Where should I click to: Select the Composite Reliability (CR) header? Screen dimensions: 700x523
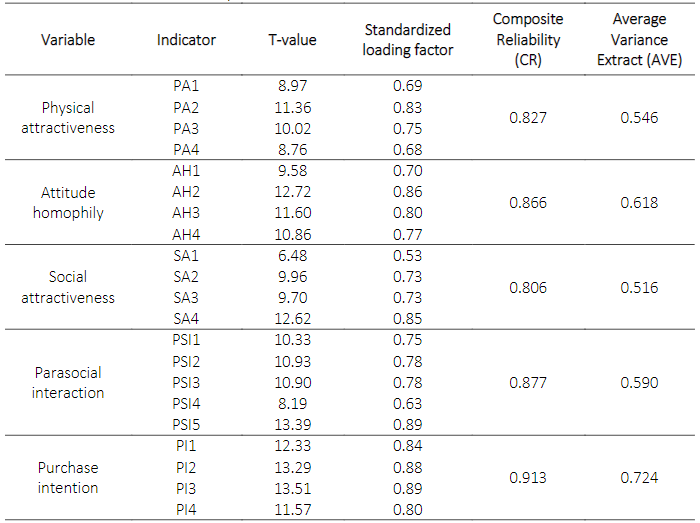coord(527,40)
